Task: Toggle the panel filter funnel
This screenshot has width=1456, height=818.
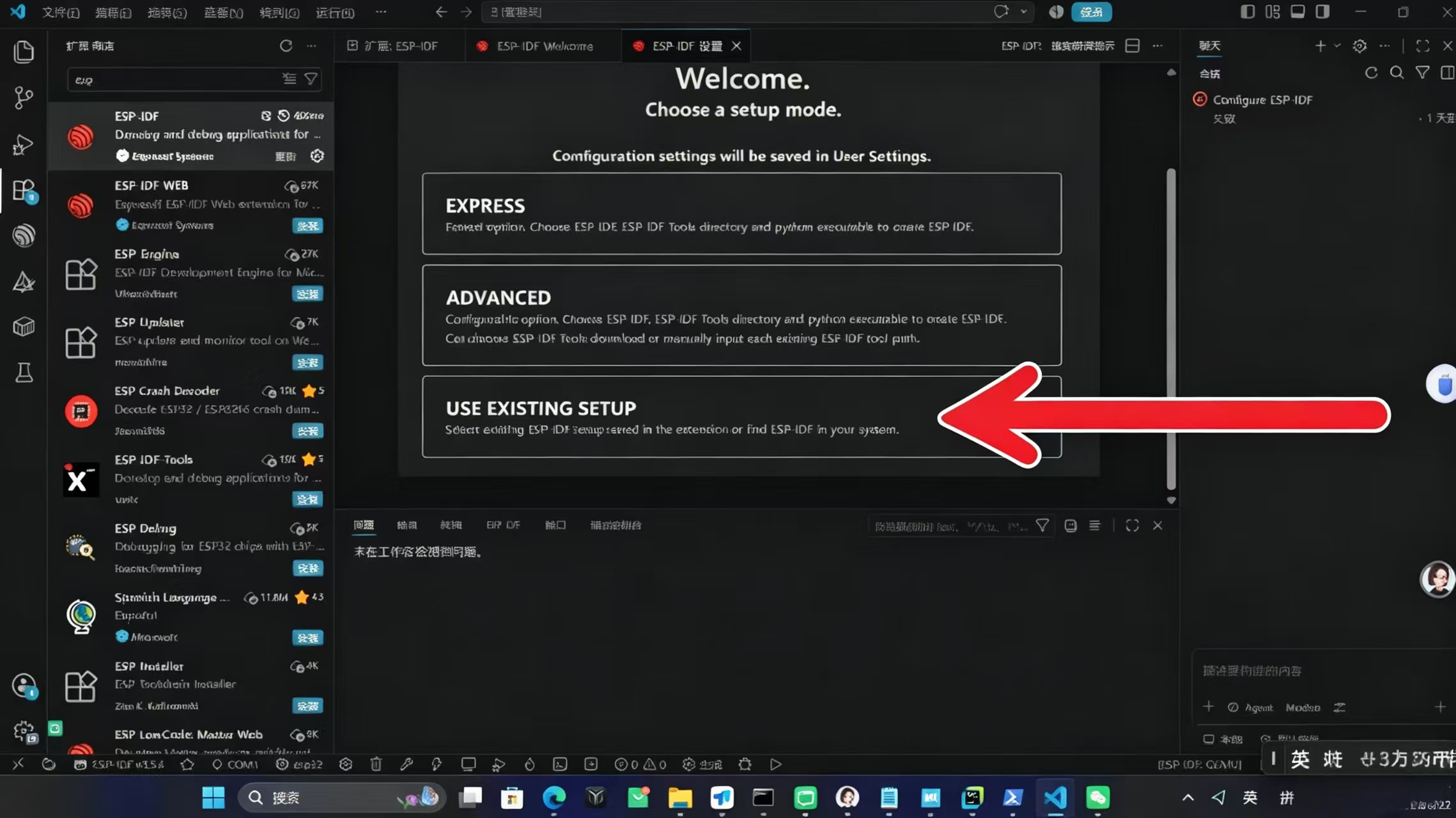Action: (x=1042, y=525)
